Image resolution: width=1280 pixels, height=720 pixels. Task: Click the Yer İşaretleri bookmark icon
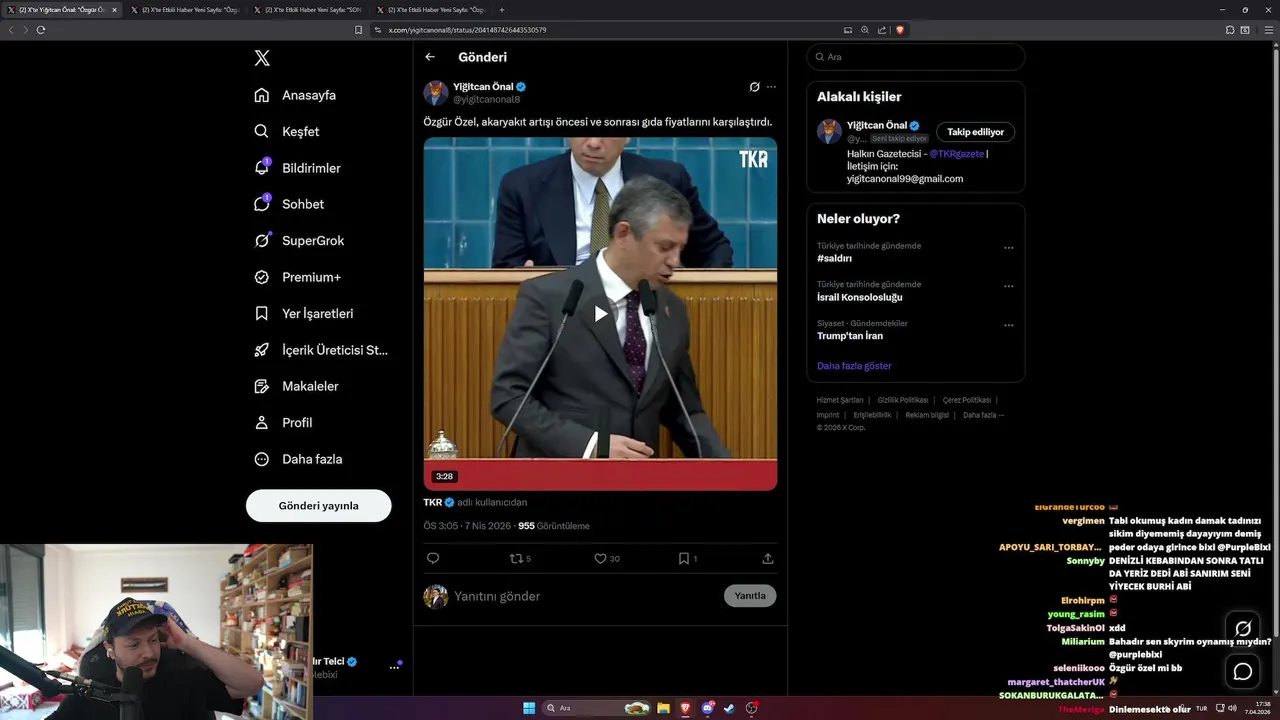[x=262, y=313]
